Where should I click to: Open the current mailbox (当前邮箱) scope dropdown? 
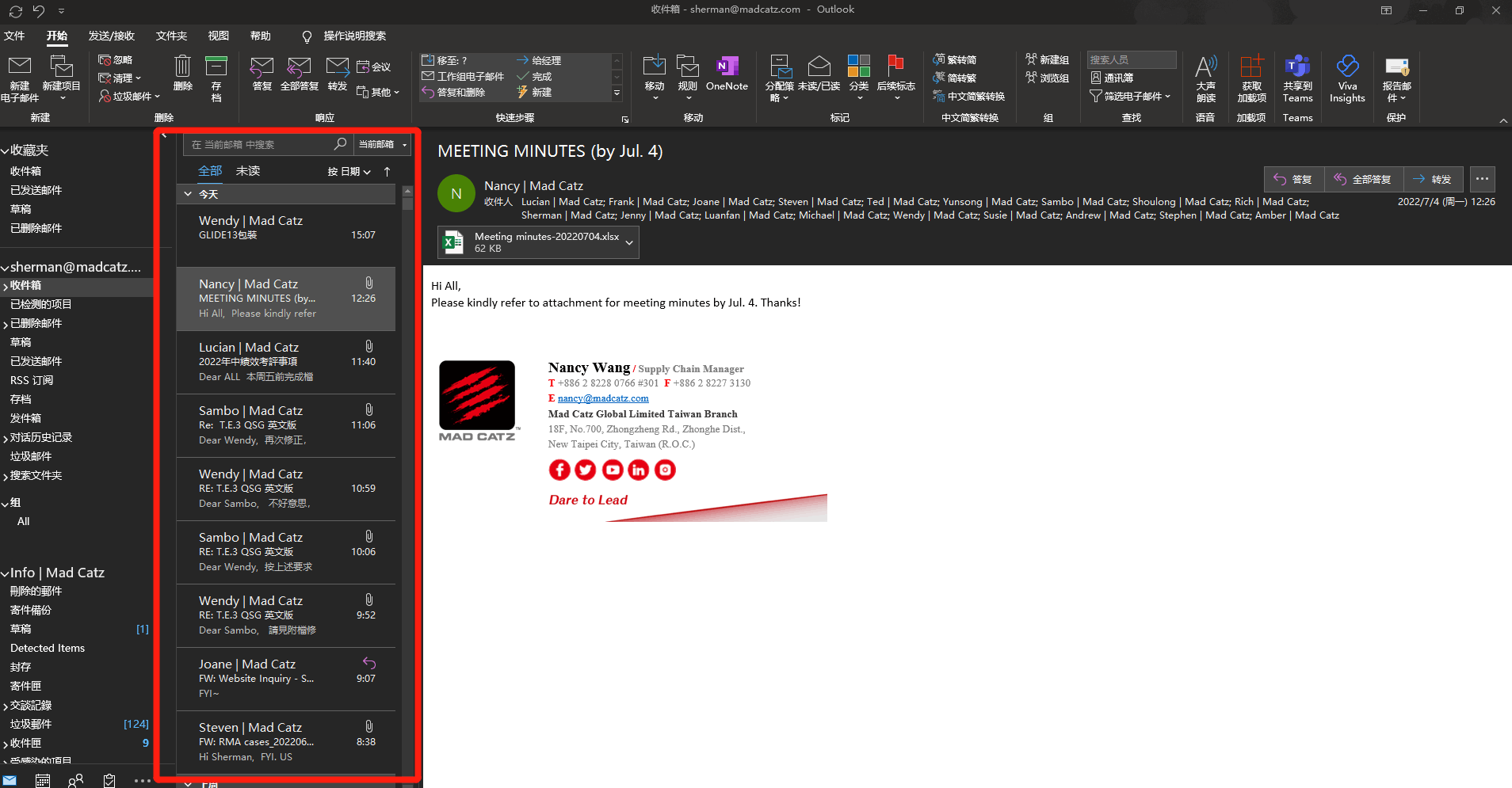[x=383, y=144]
